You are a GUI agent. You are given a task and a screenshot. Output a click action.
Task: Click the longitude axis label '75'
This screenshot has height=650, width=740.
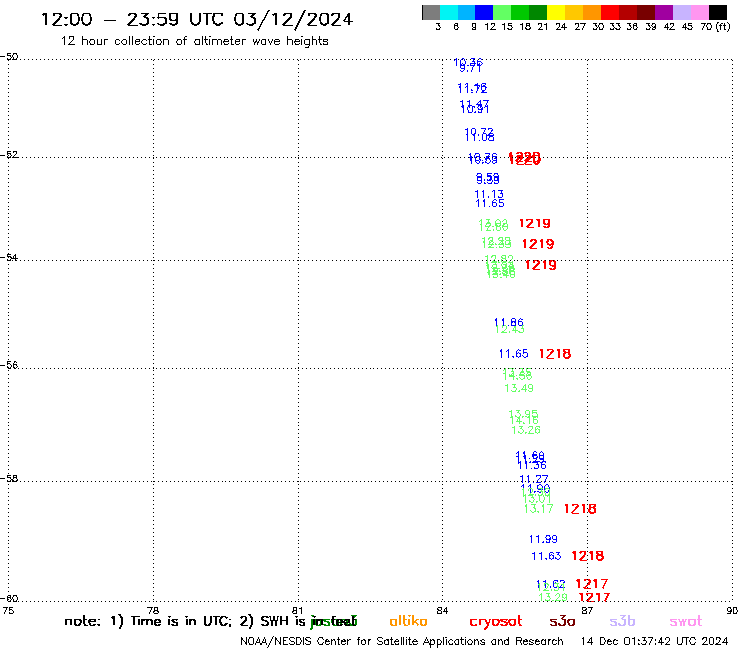coord(8,610)
